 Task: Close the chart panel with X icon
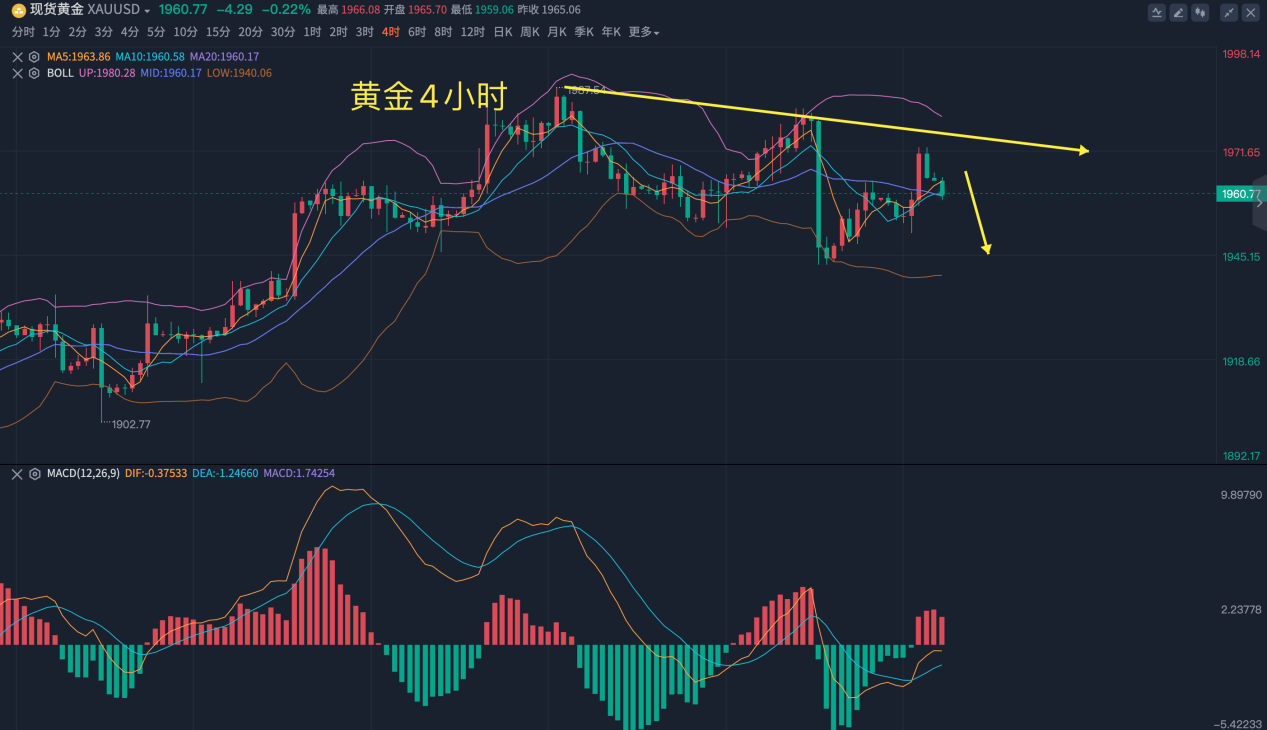(x=1251, y=12)
